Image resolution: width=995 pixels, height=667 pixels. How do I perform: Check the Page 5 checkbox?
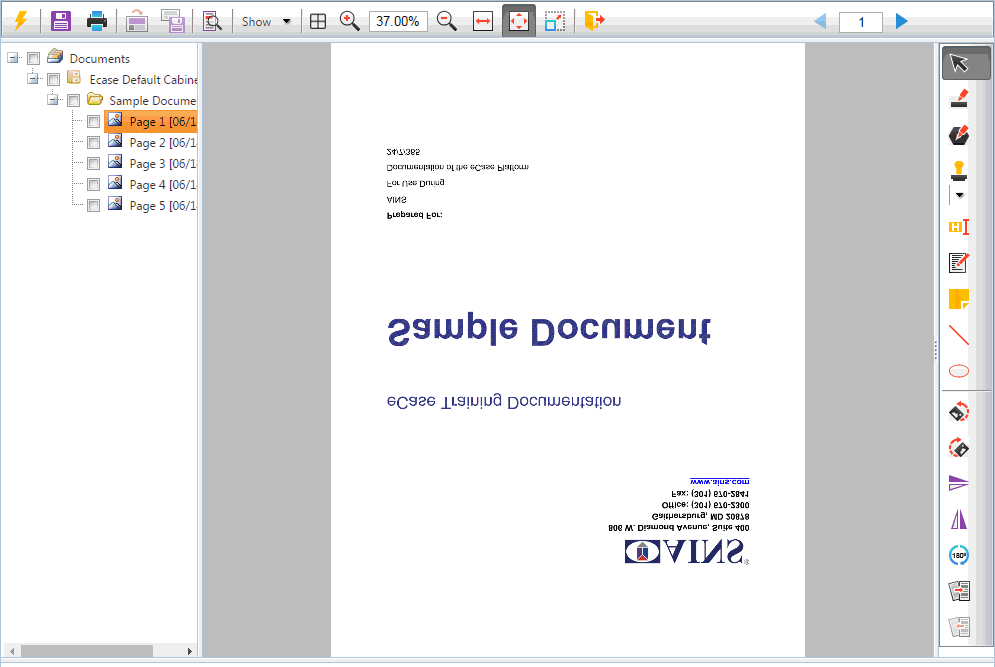pos(93,206)
